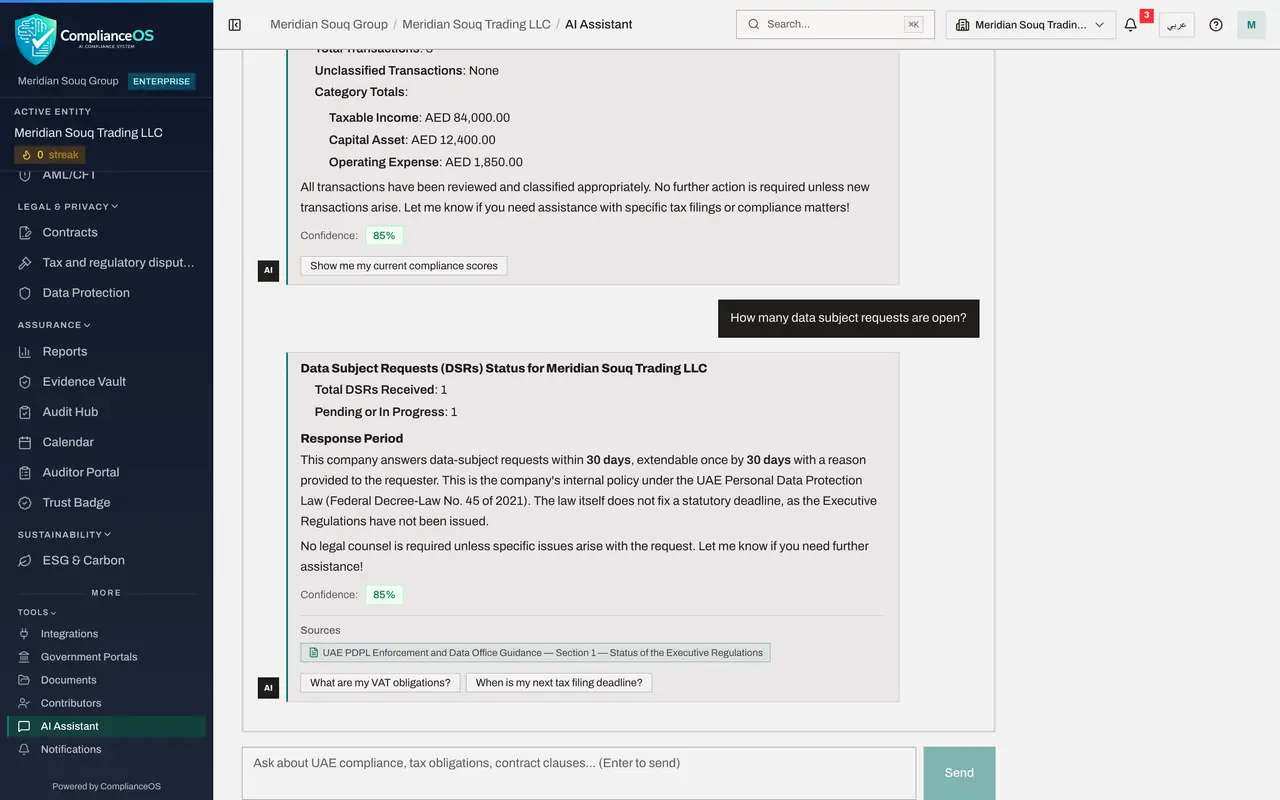Open the notifications bell
This screenshot has width=1280, height=800.
click(1131, 25)
